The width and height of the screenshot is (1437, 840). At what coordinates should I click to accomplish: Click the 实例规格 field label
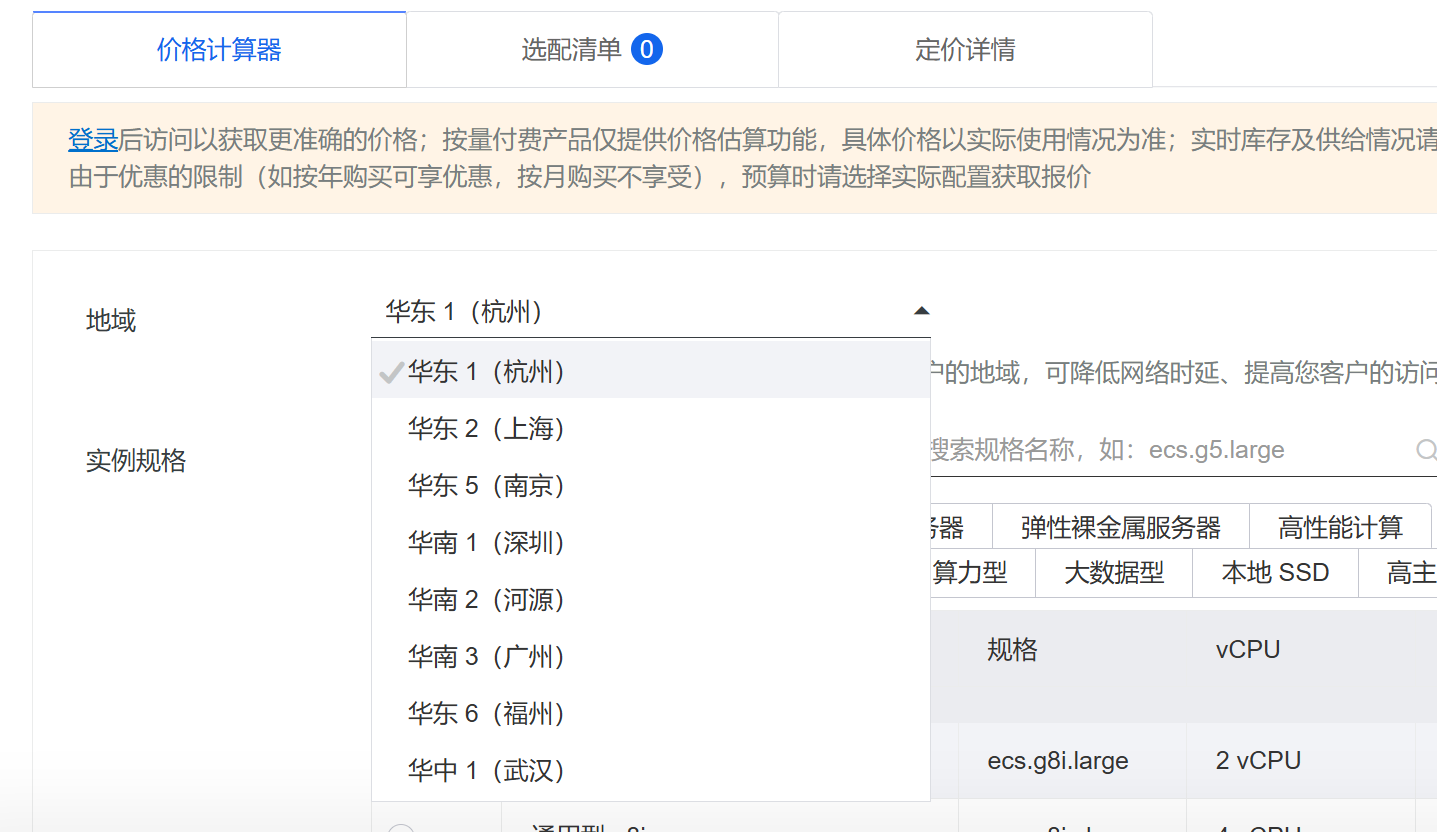(136, 461)
